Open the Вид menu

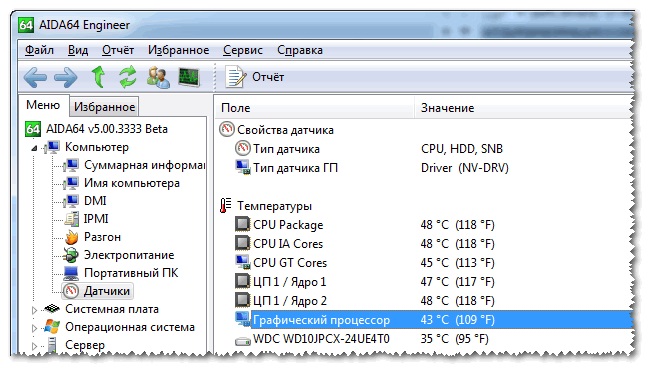(x=78, y=50)
